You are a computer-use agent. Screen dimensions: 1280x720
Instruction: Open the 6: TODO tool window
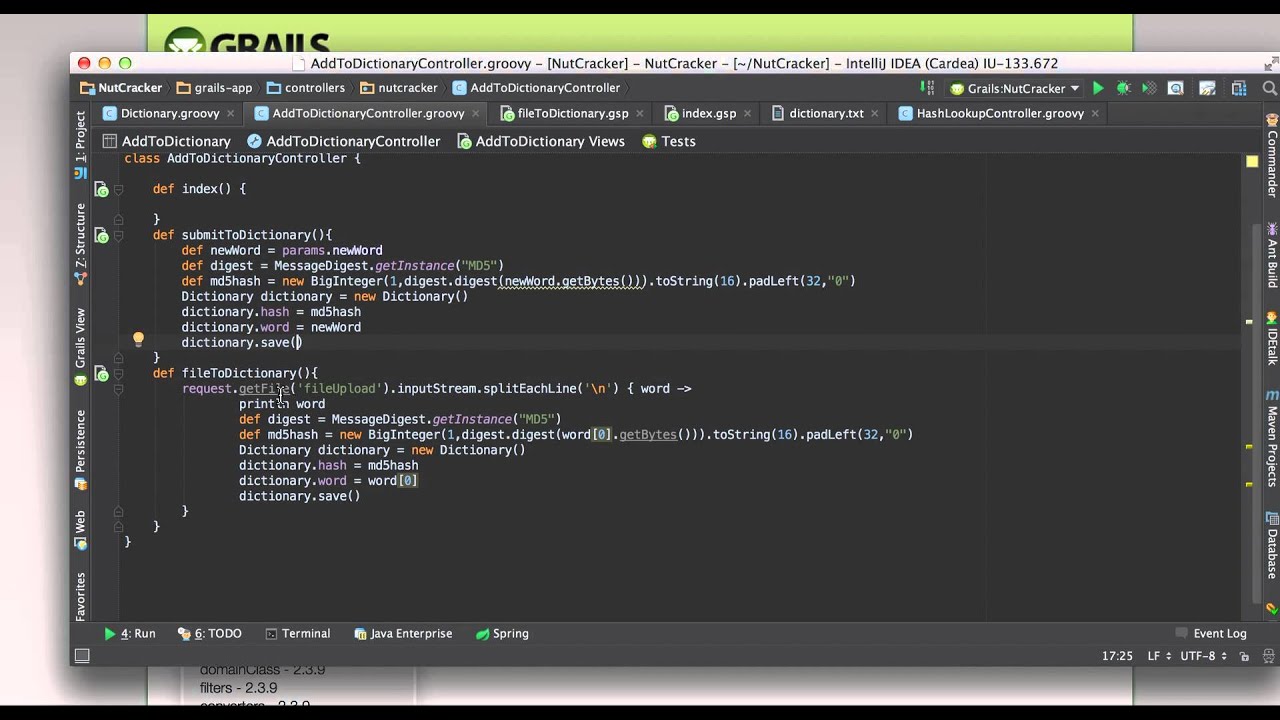click(x=210, y=634)
